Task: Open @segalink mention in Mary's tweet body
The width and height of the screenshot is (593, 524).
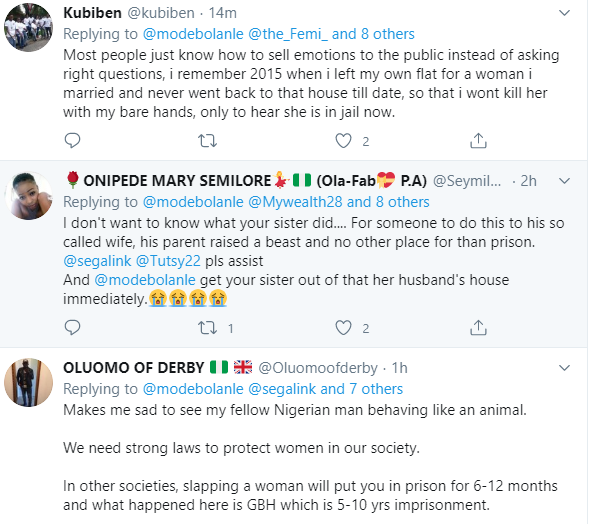Action: click(97, 261)
